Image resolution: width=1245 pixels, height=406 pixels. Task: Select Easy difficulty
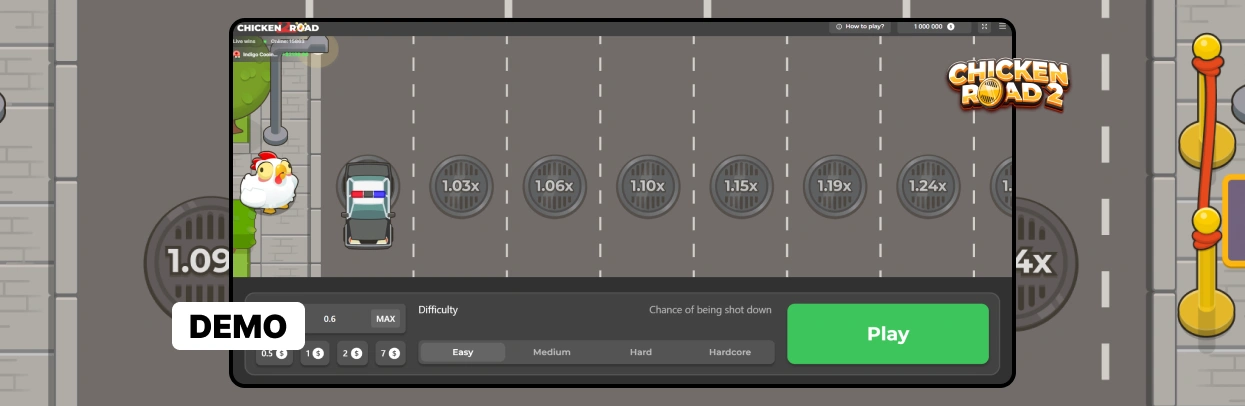tap(462, 352)
